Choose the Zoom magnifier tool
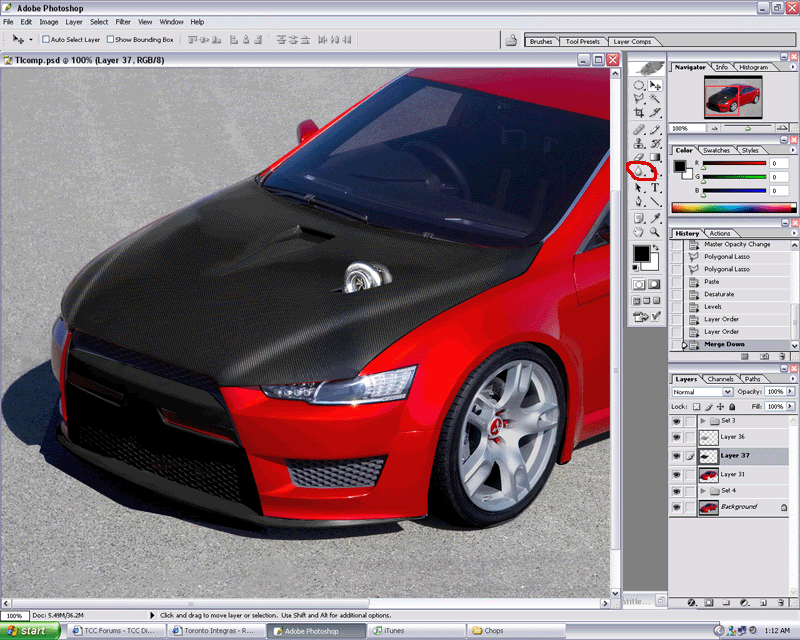The height and width of the screenshot is (640, 800). pyautogui.click(x=655, y=232)
